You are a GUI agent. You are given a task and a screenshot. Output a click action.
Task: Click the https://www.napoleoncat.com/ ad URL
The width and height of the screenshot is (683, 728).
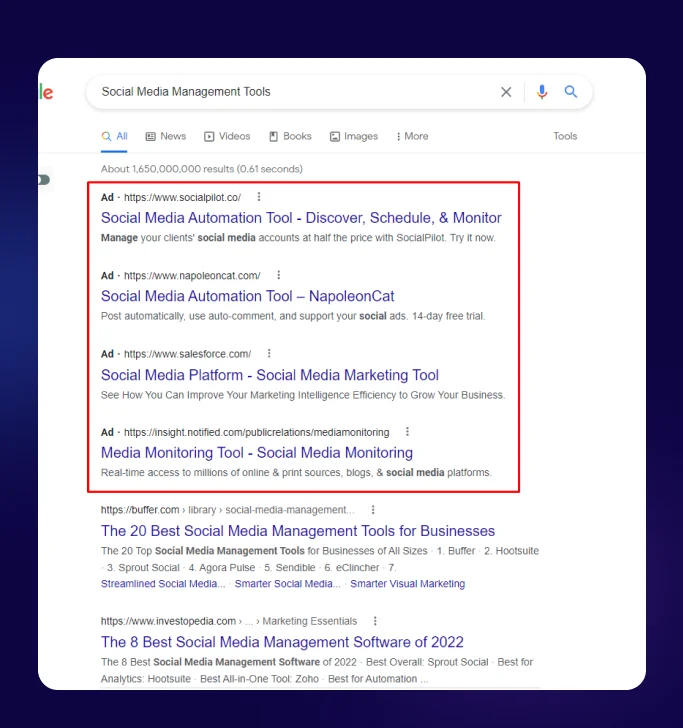192,275
